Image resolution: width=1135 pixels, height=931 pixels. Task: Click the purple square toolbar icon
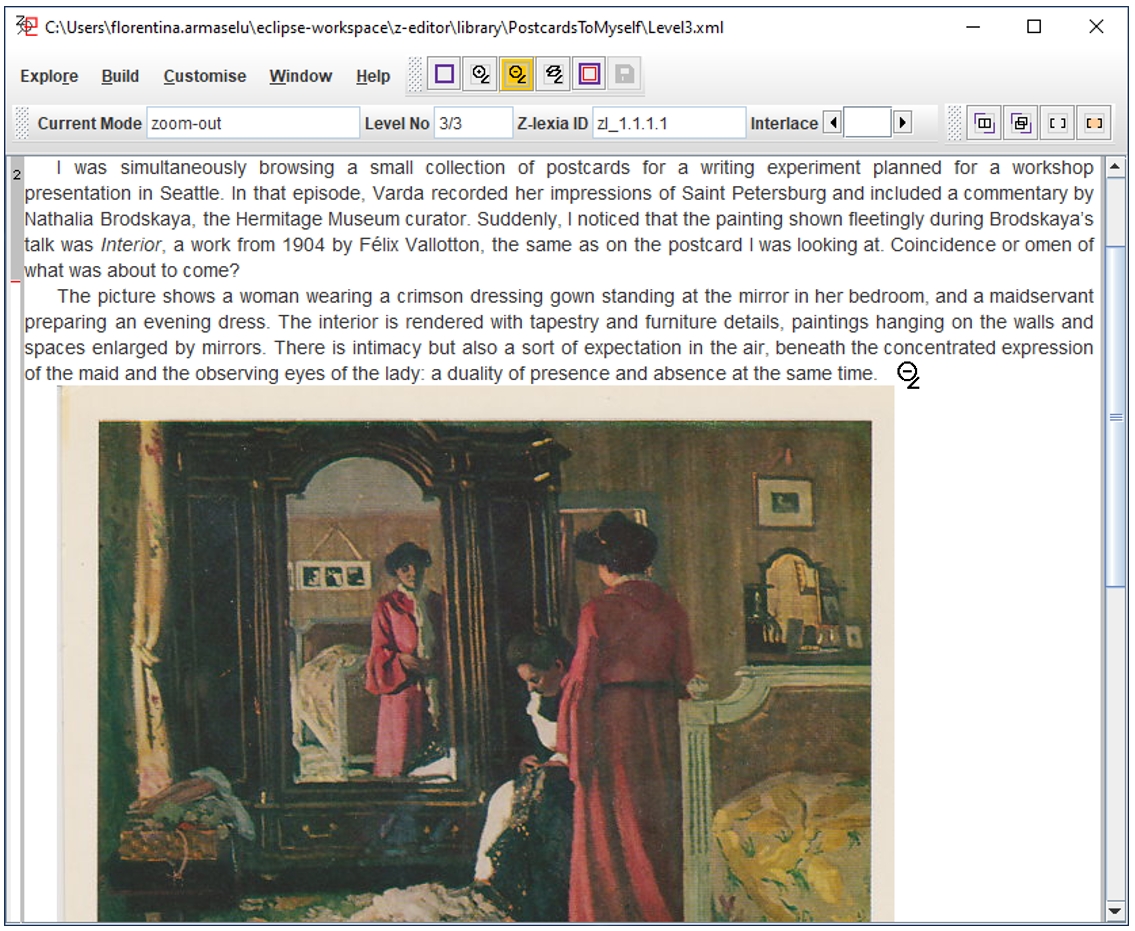point(444,74)
